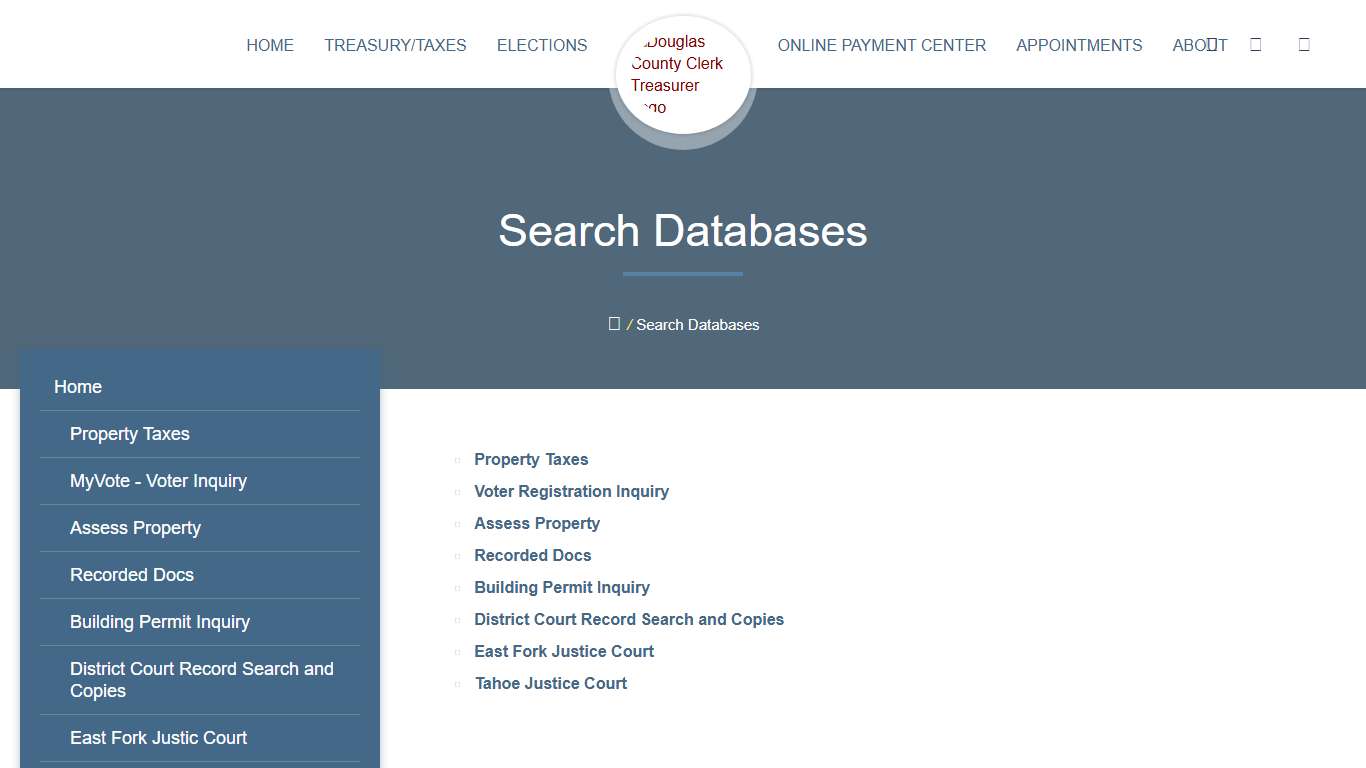1366x768 pixels.
Task: Open ONLINE PAYMENT CENTER from the navigation
Action: pos(882,45)
